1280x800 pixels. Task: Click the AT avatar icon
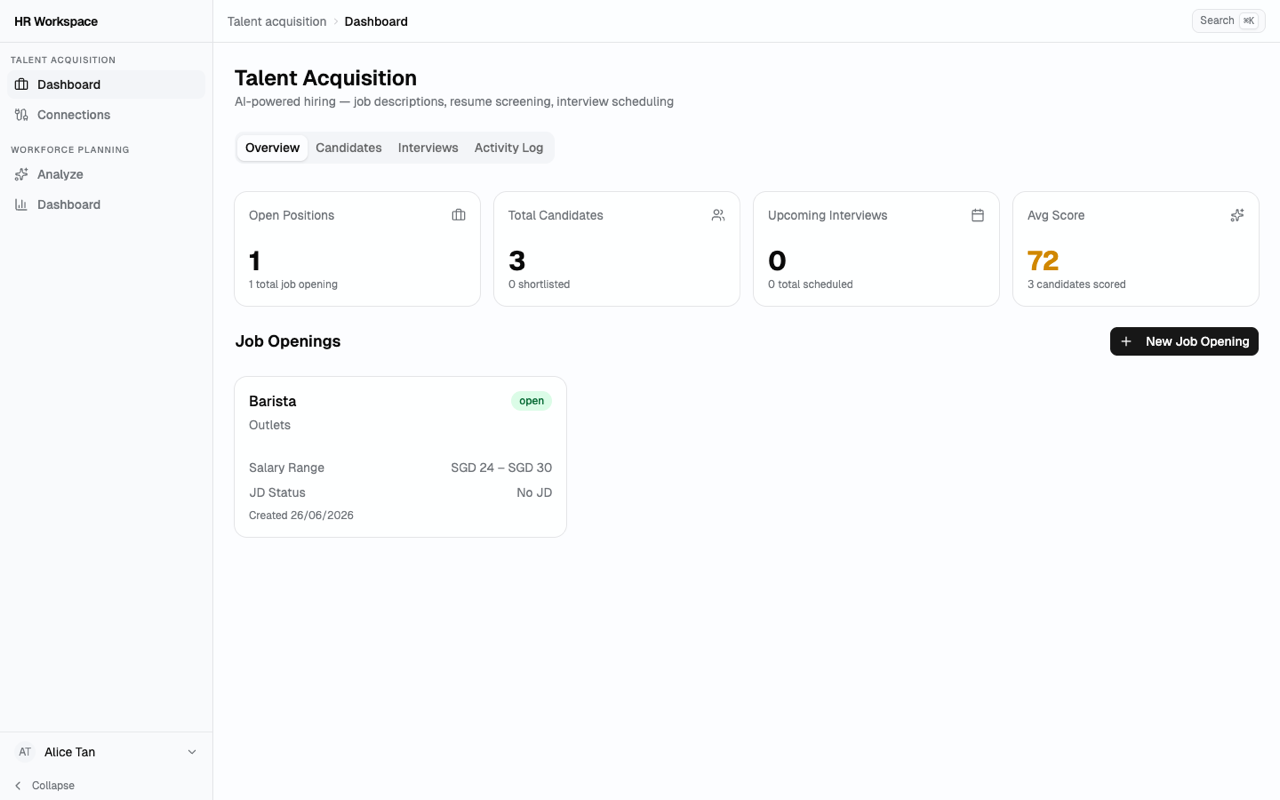25,752
